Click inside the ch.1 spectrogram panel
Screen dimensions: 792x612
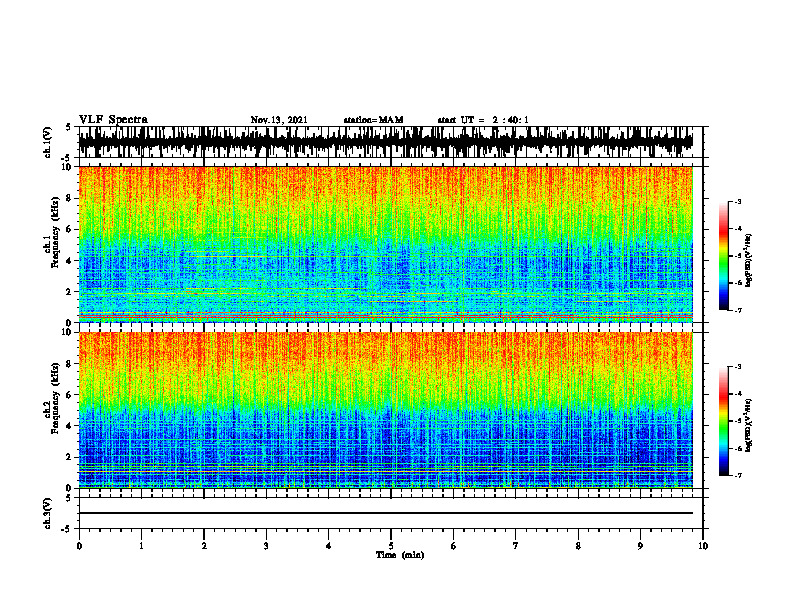coord(386,244)
